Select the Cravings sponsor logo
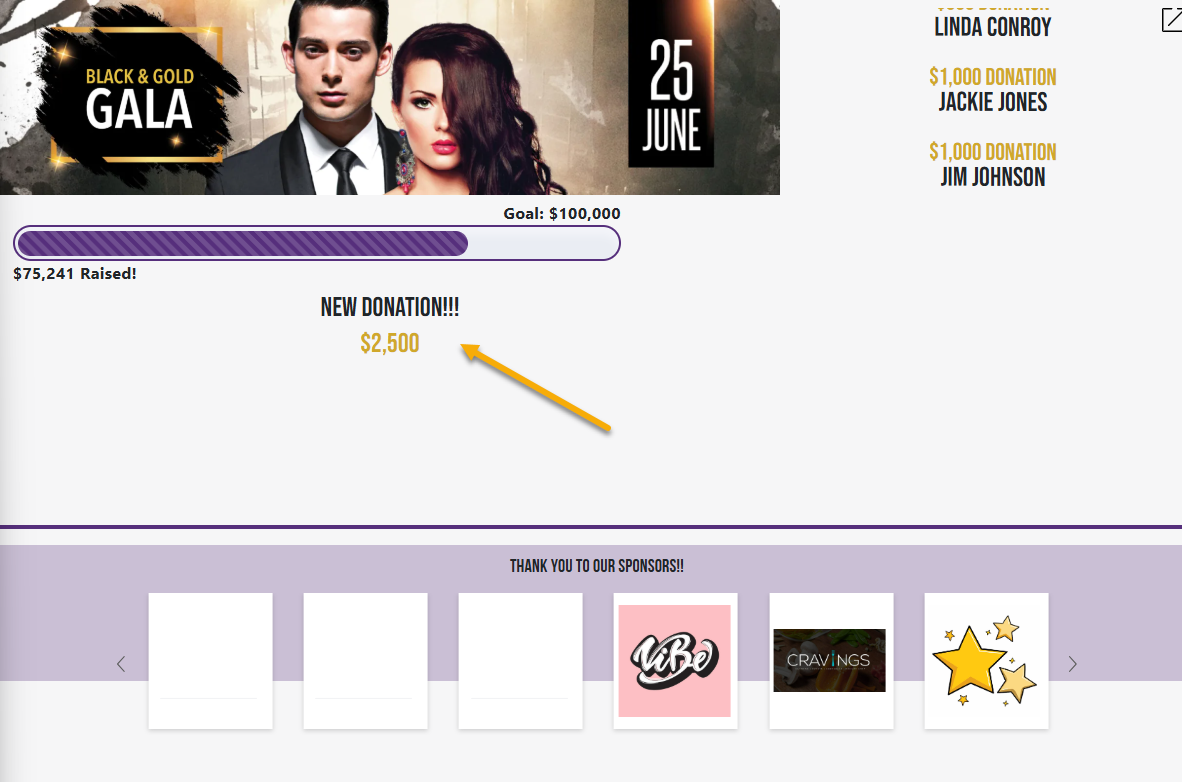The width and height of the screenshot is (1182, 782). 830,661
